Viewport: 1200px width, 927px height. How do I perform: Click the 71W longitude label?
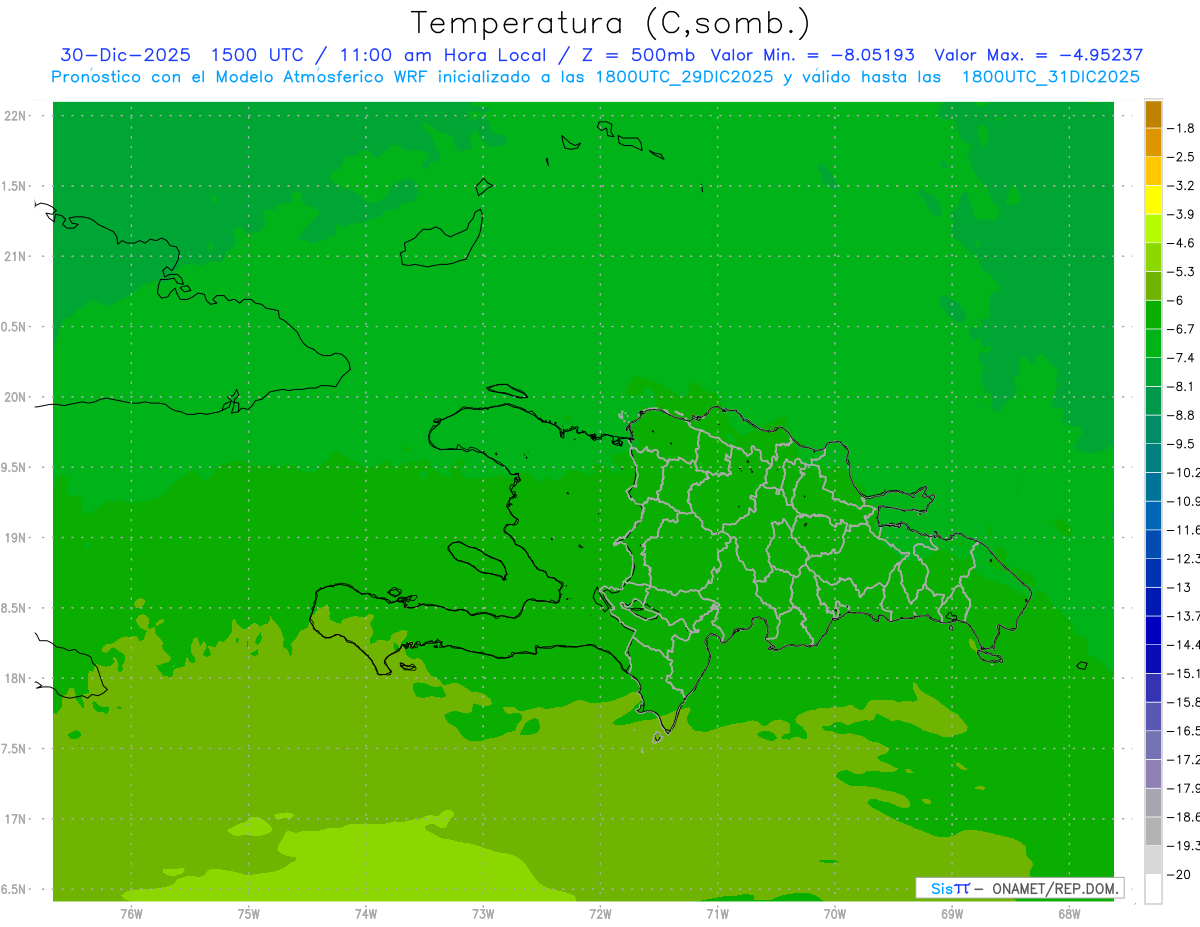click(717, 913)
